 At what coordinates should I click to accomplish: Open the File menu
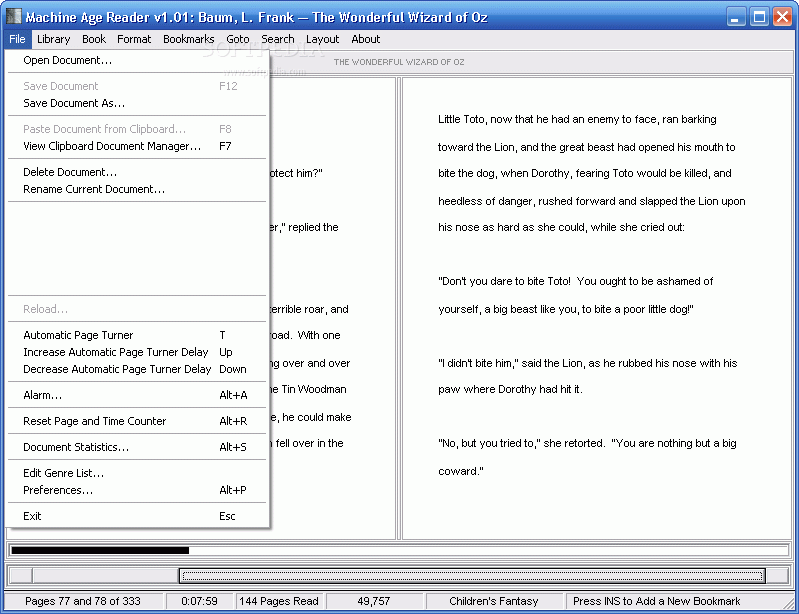[17, 39]
